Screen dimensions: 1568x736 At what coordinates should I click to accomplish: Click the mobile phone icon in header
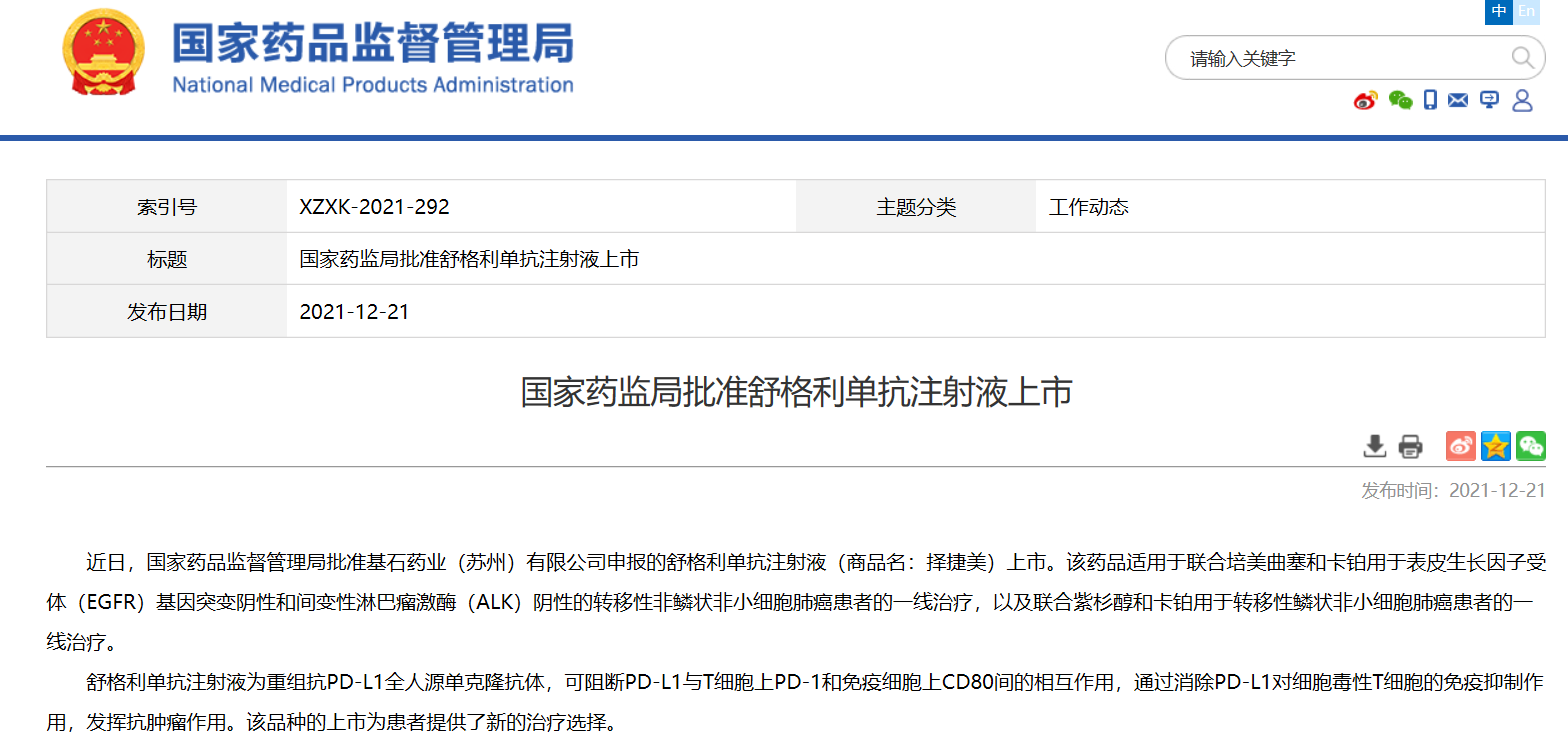pos(1430,100)
